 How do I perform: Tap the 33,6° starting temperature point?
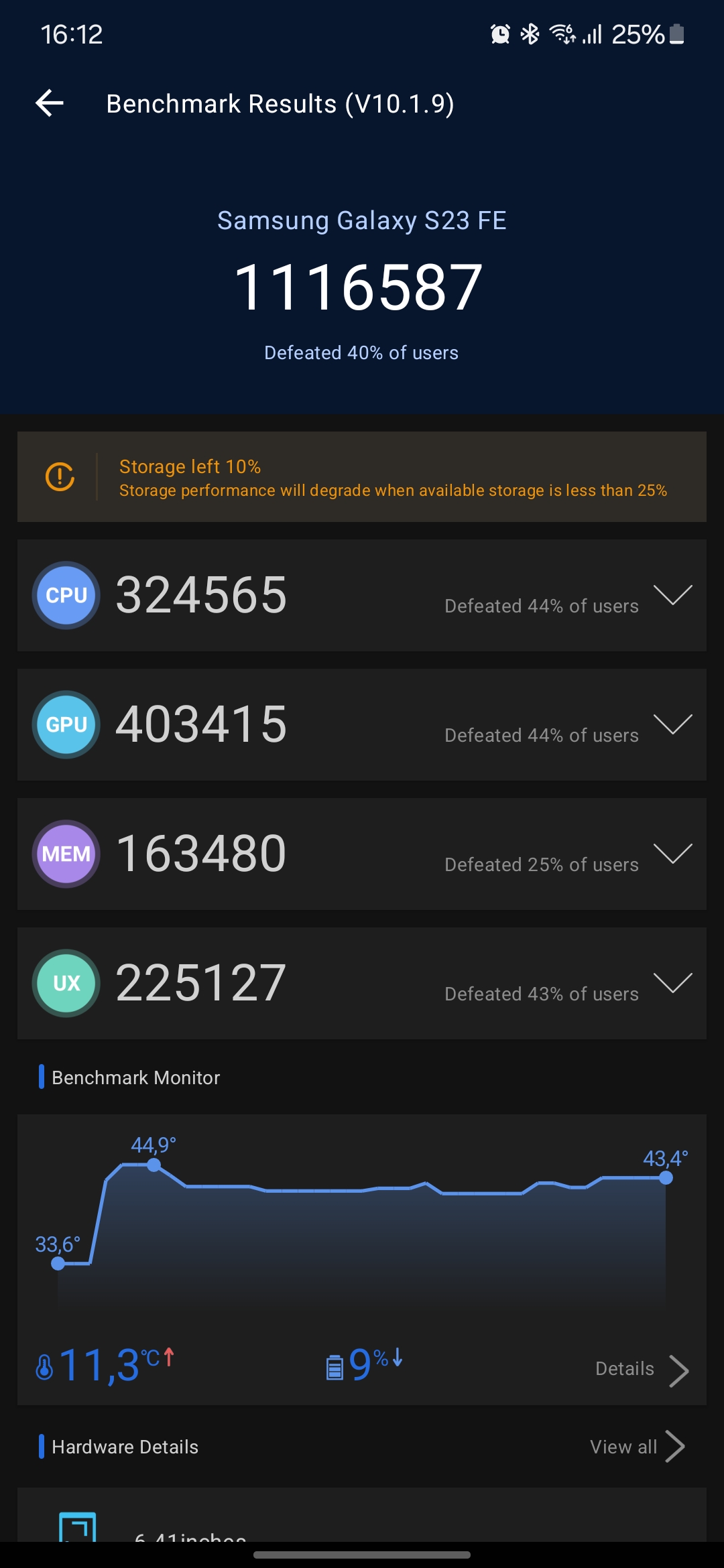point(58,1264)
